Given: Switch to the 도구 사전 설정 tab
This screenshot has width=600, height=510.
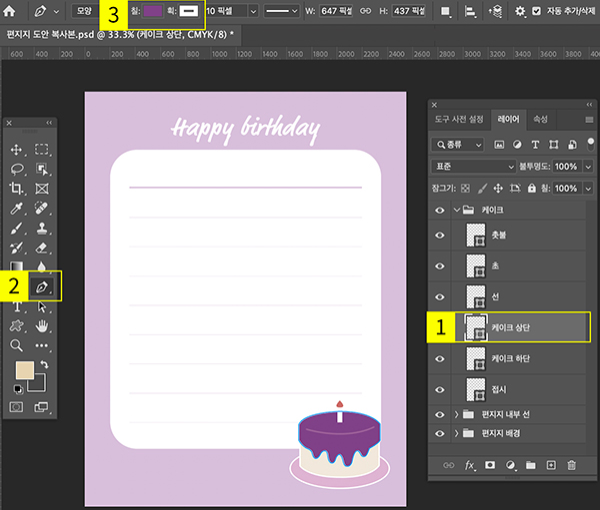Looking at the screenshot, I should point(458,119).
